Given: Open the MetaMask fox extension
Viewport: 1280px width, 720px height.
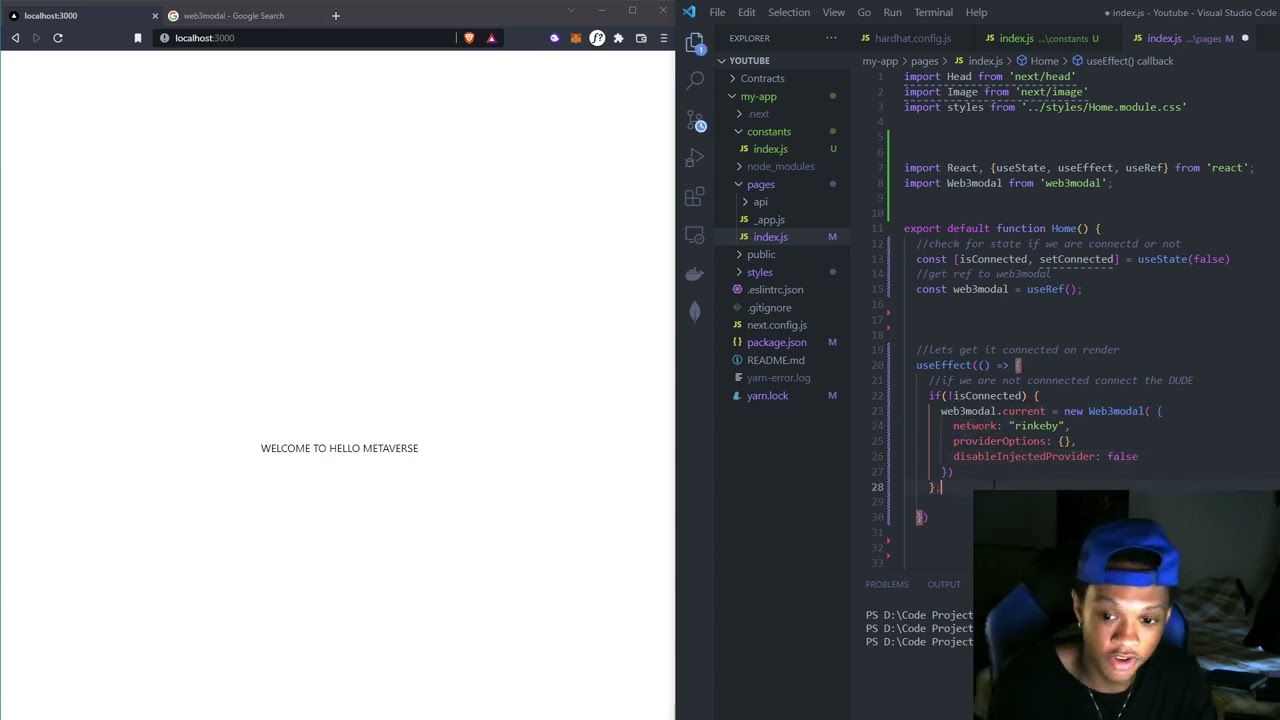Looking at the screenshot, I should click(576, 38).
